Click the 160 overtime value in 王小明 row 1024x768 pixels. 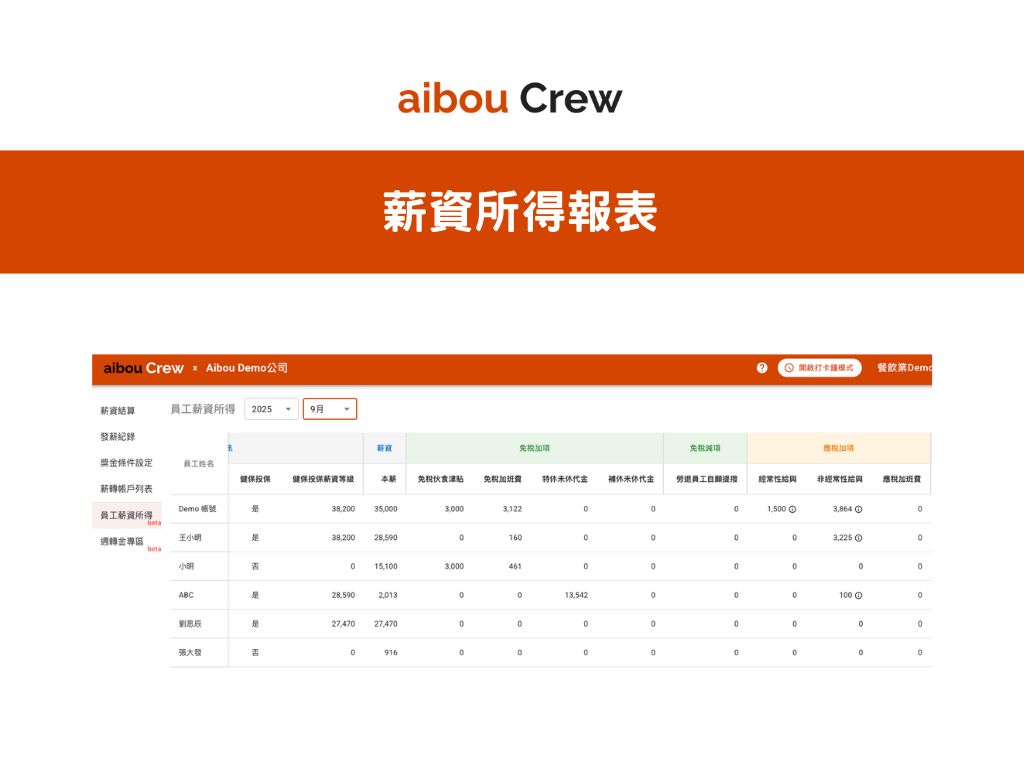[x=515, y=537]
